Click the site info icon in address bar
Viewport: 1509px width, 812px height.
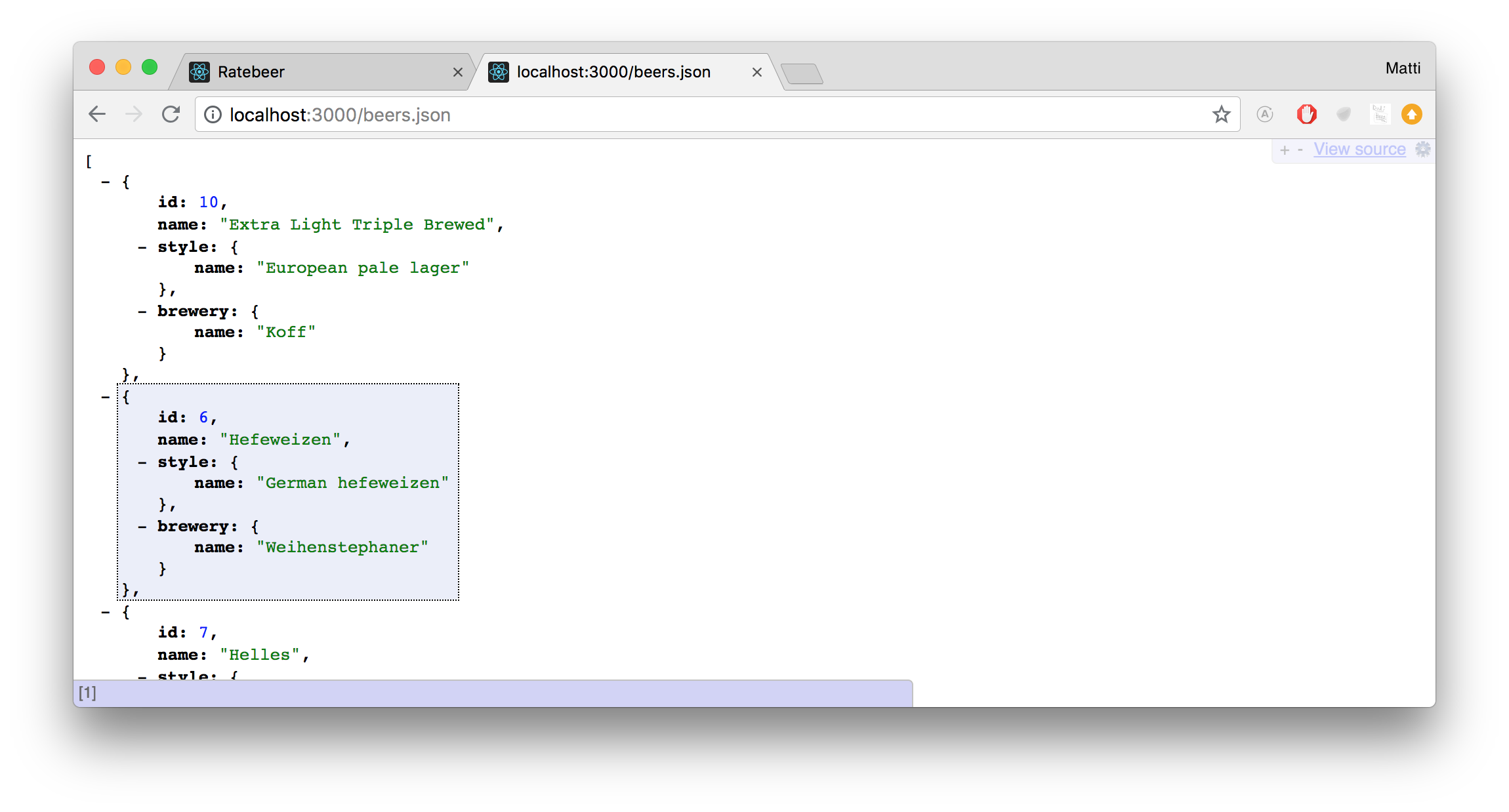[x=213, y=115]
